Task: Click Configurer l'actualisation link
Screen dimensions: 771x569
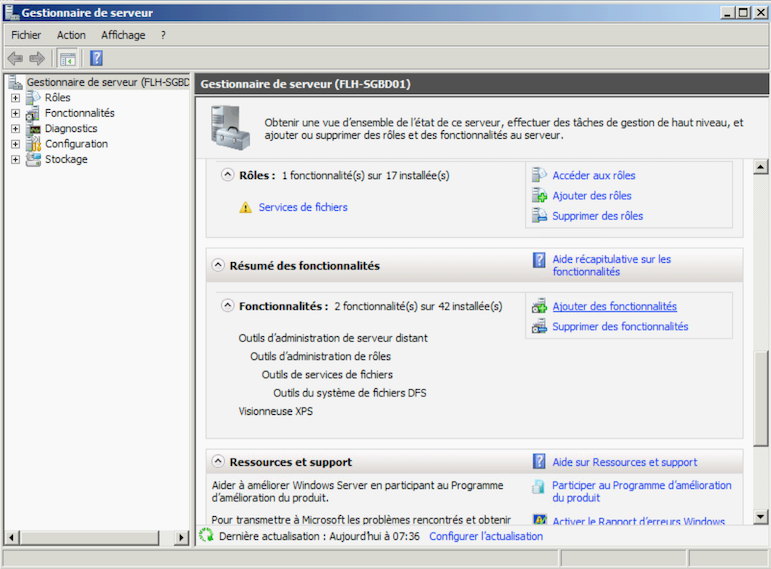Action: click(x=486, y=536)
